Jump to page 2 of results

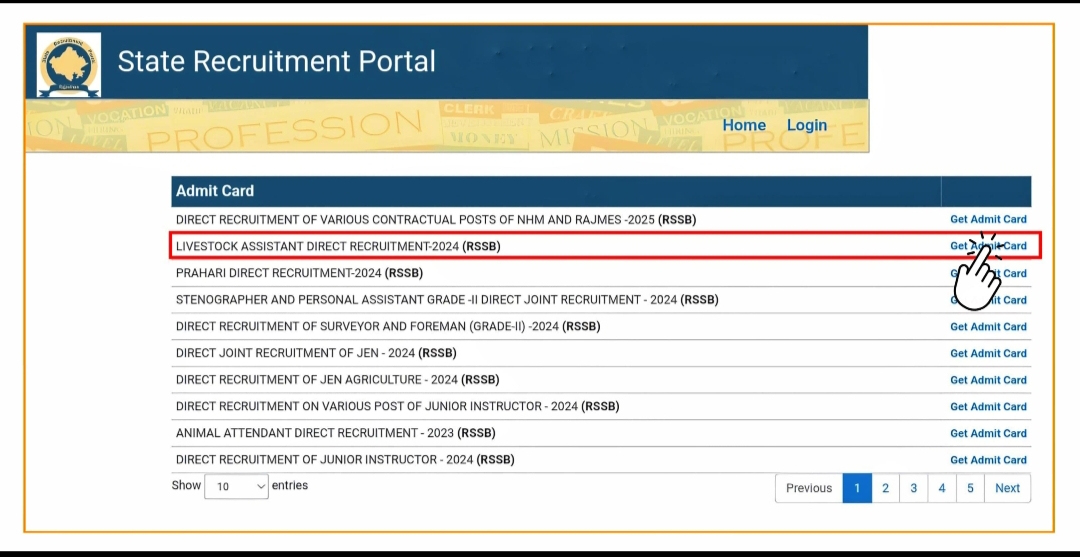click(885, 488)
